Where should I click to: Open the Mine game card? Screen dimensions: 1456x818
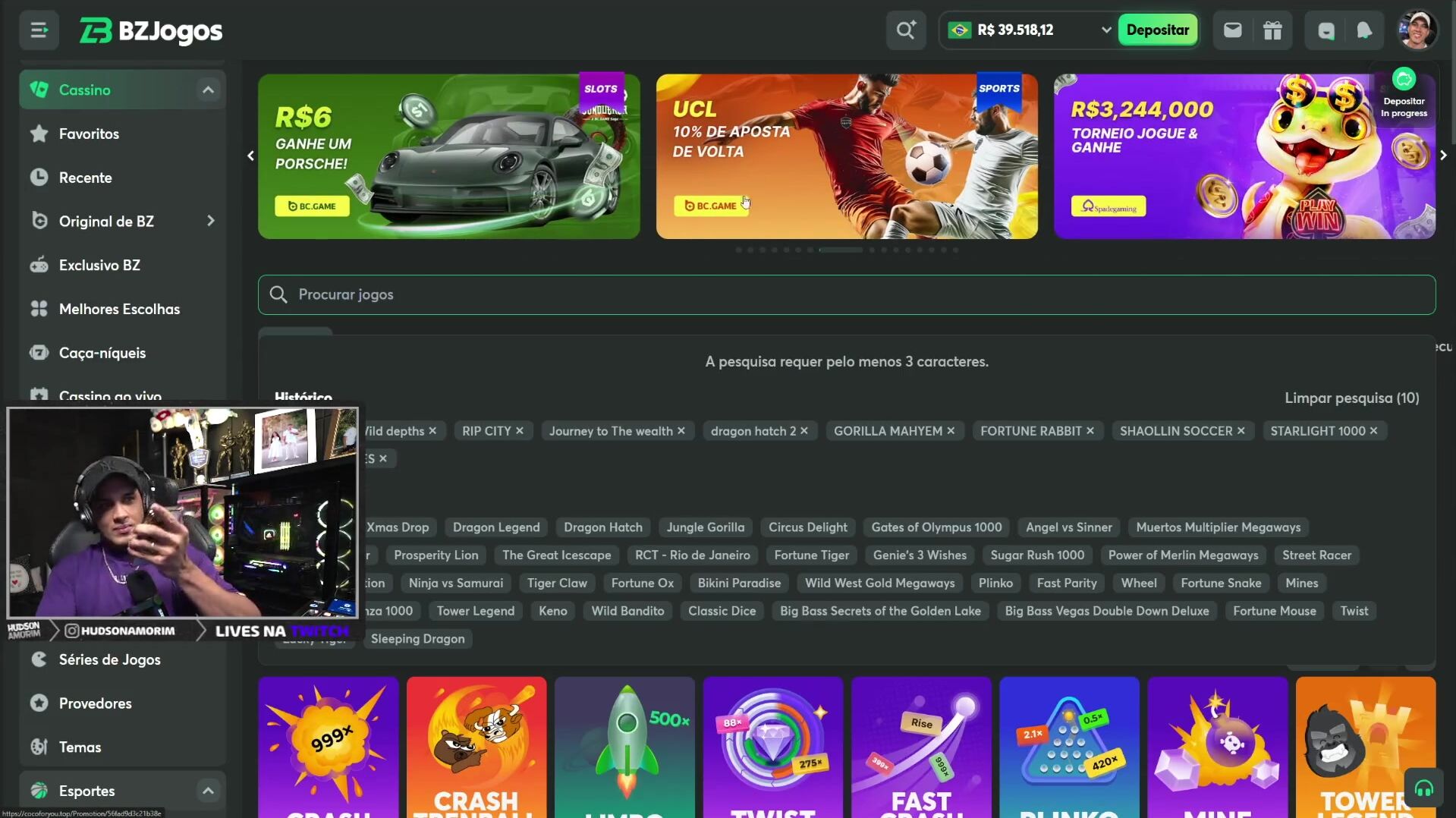point(1218,747)
